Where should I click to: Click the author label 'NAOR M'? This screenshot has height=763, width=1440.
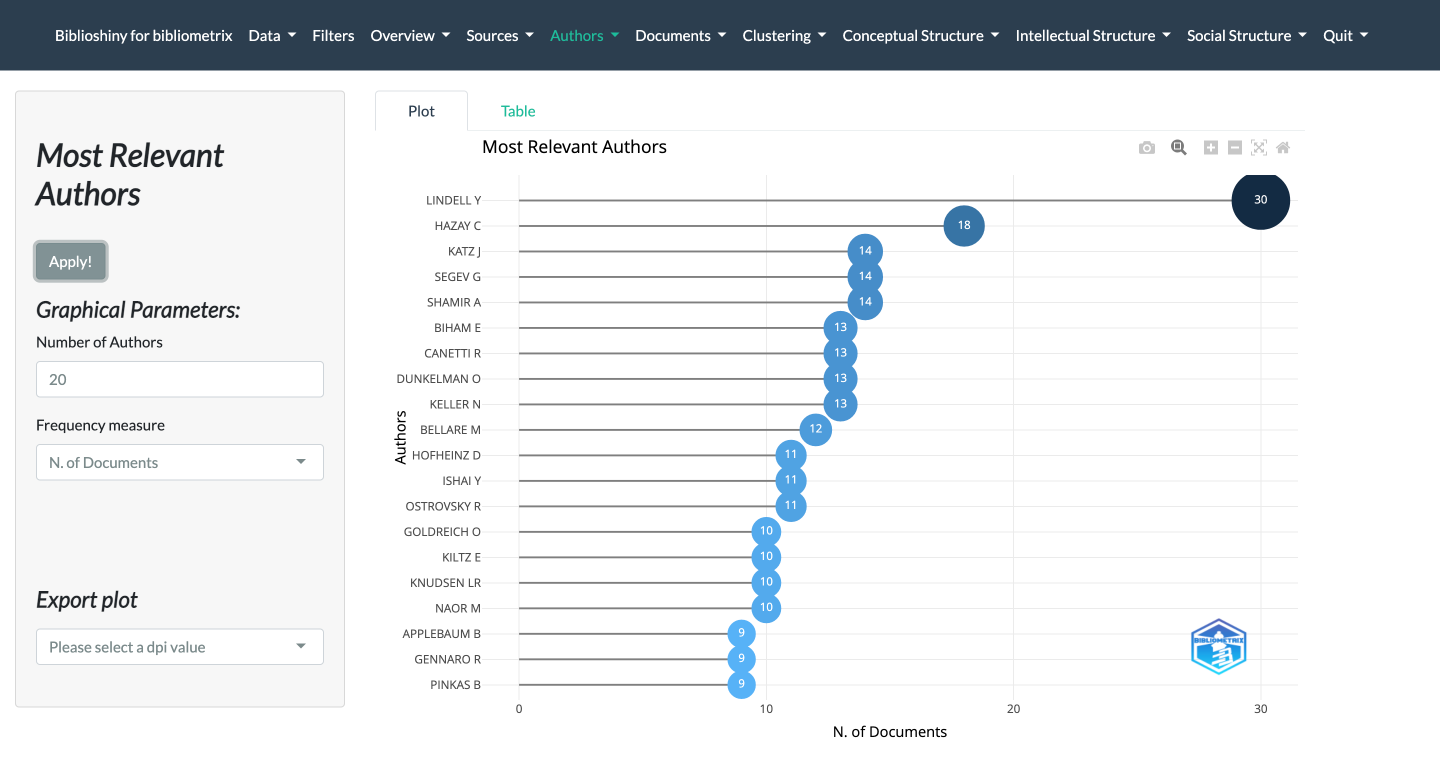pos(458,608)
